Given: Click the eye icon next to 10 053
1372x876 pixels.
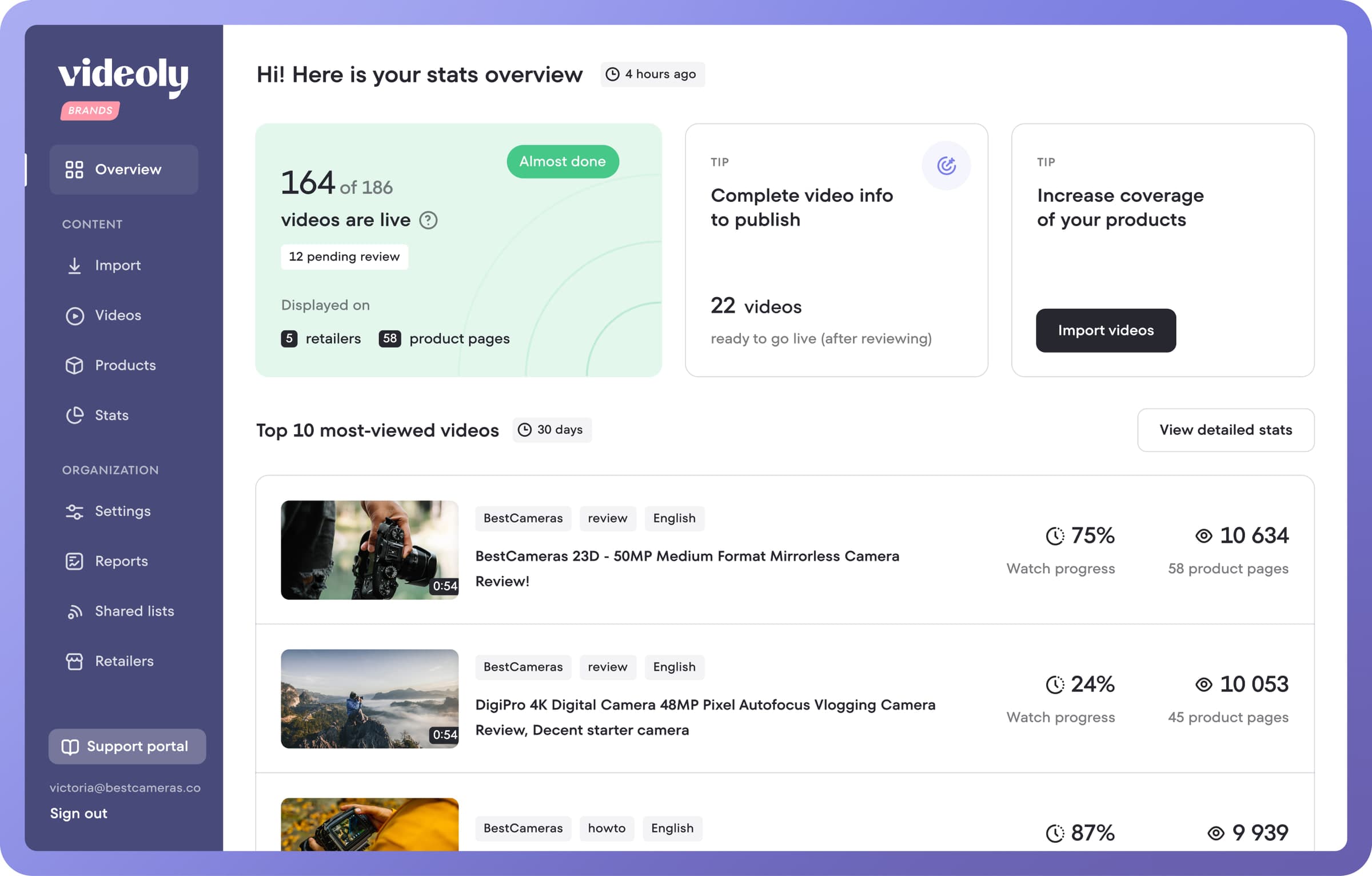Looking at the screenshot, I should click(1203, 685).
